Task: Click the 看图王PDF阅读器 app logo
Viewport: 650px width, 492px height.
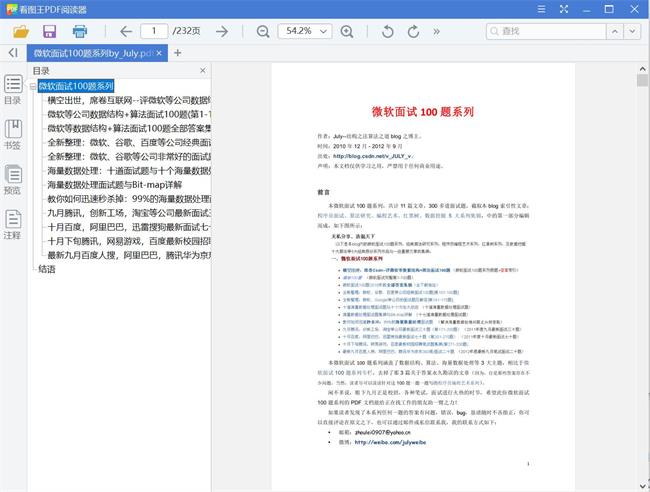Action: click(12, 9)
